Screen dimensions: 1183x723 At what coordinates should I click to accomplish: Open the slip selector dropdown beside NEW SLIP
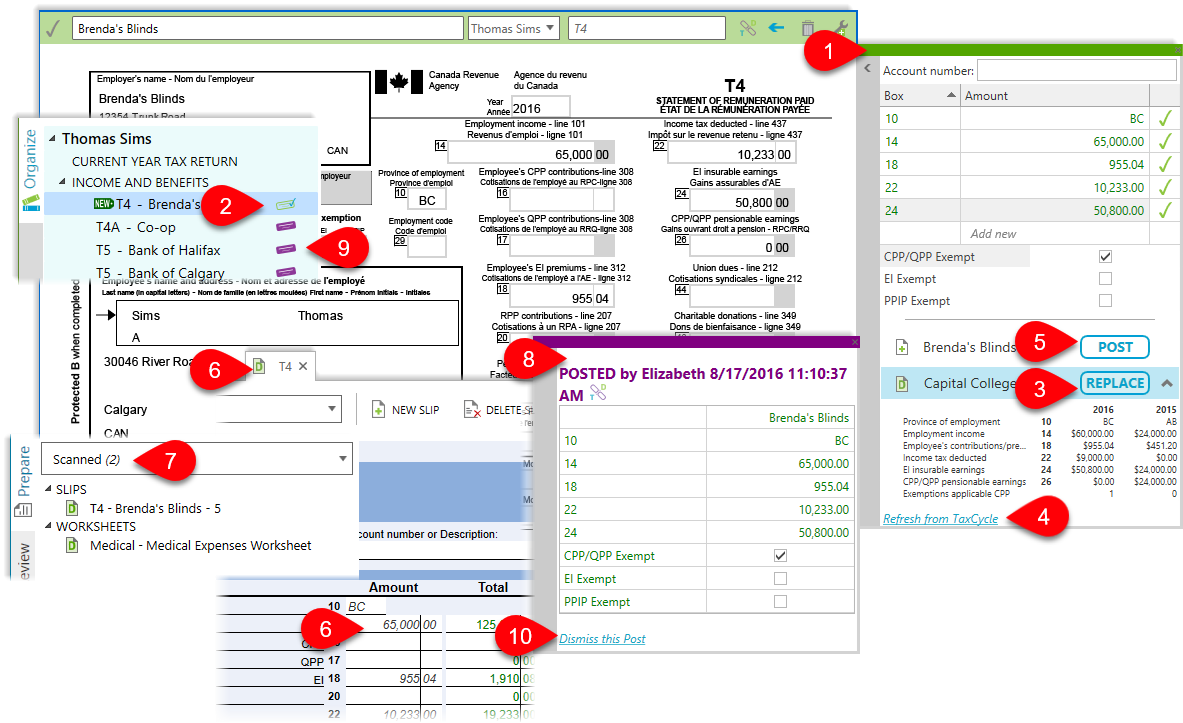[x=331, y=409]
